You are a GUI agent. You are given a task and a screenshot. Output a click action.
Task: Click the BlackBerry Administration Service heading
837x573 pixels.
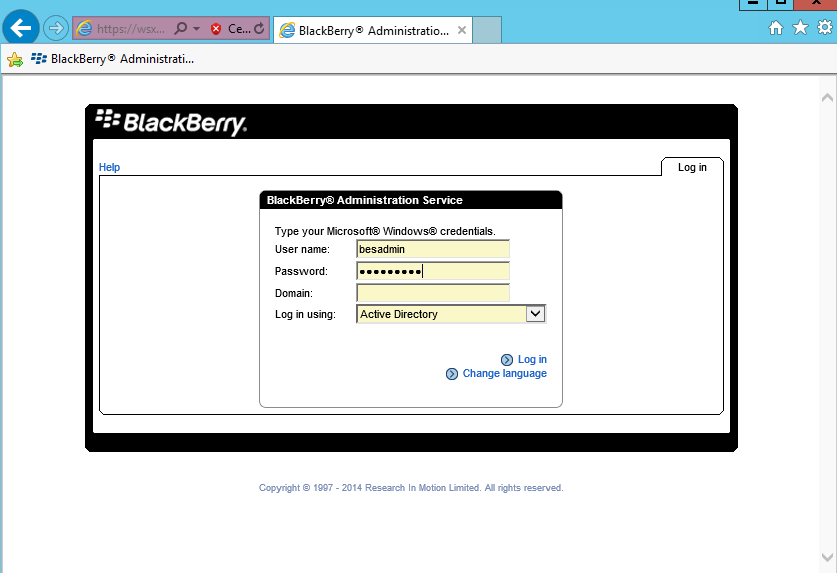point(365,200)
